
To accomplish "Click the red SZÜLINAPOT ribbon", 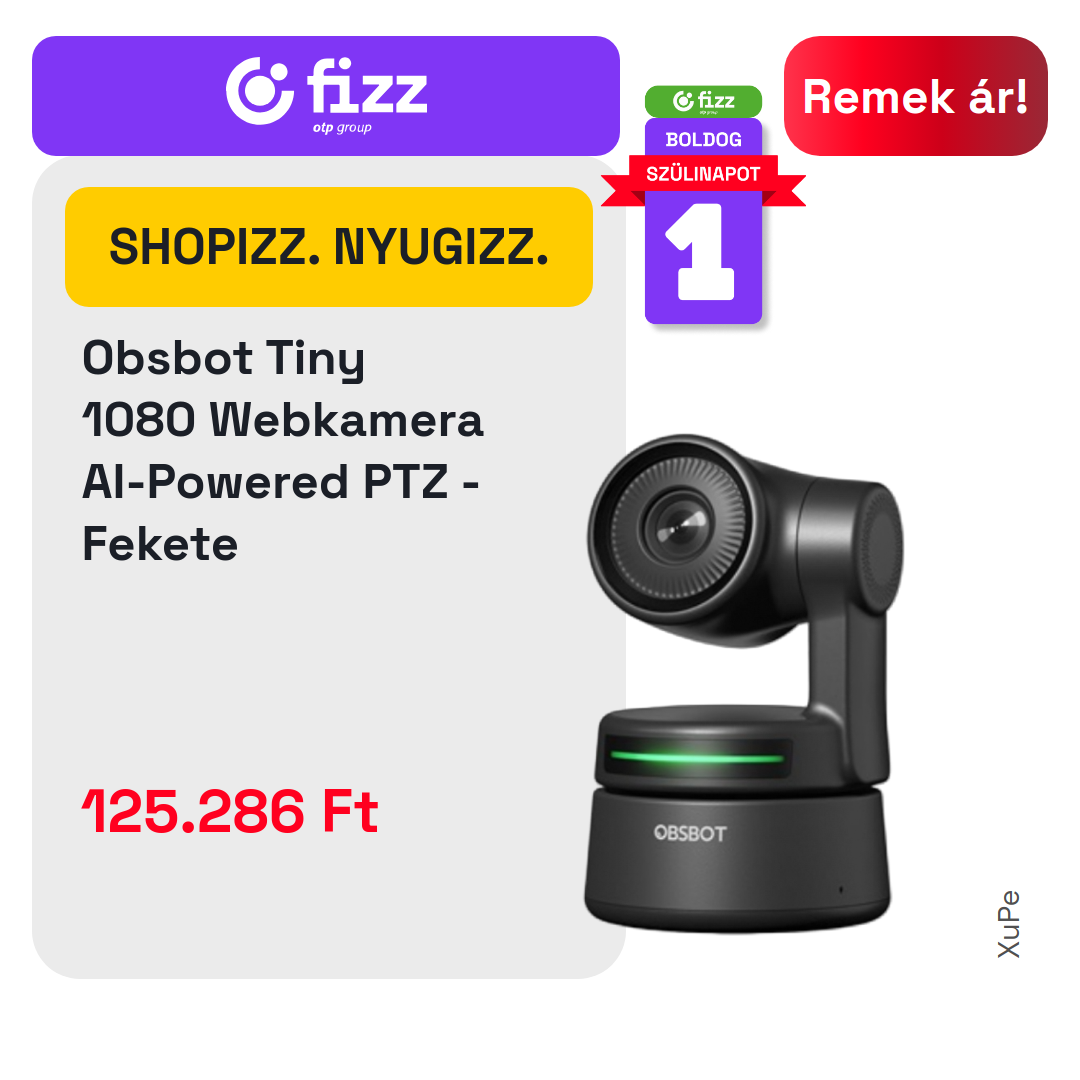I will pyautogui.click(x=703, y=174).
